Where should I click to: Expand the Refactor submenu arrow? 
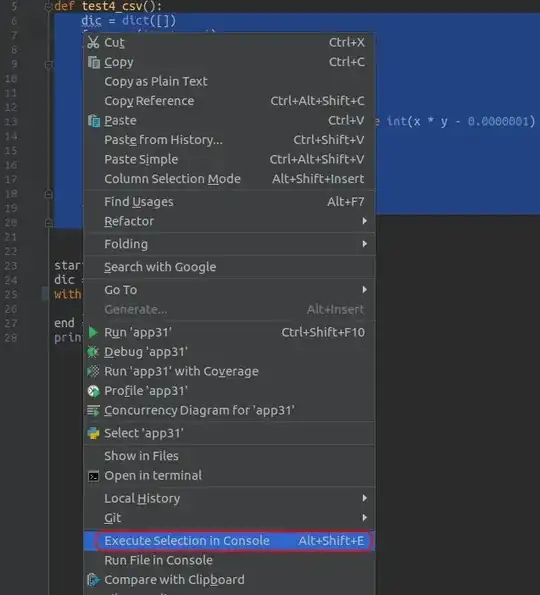click(364, 221)
